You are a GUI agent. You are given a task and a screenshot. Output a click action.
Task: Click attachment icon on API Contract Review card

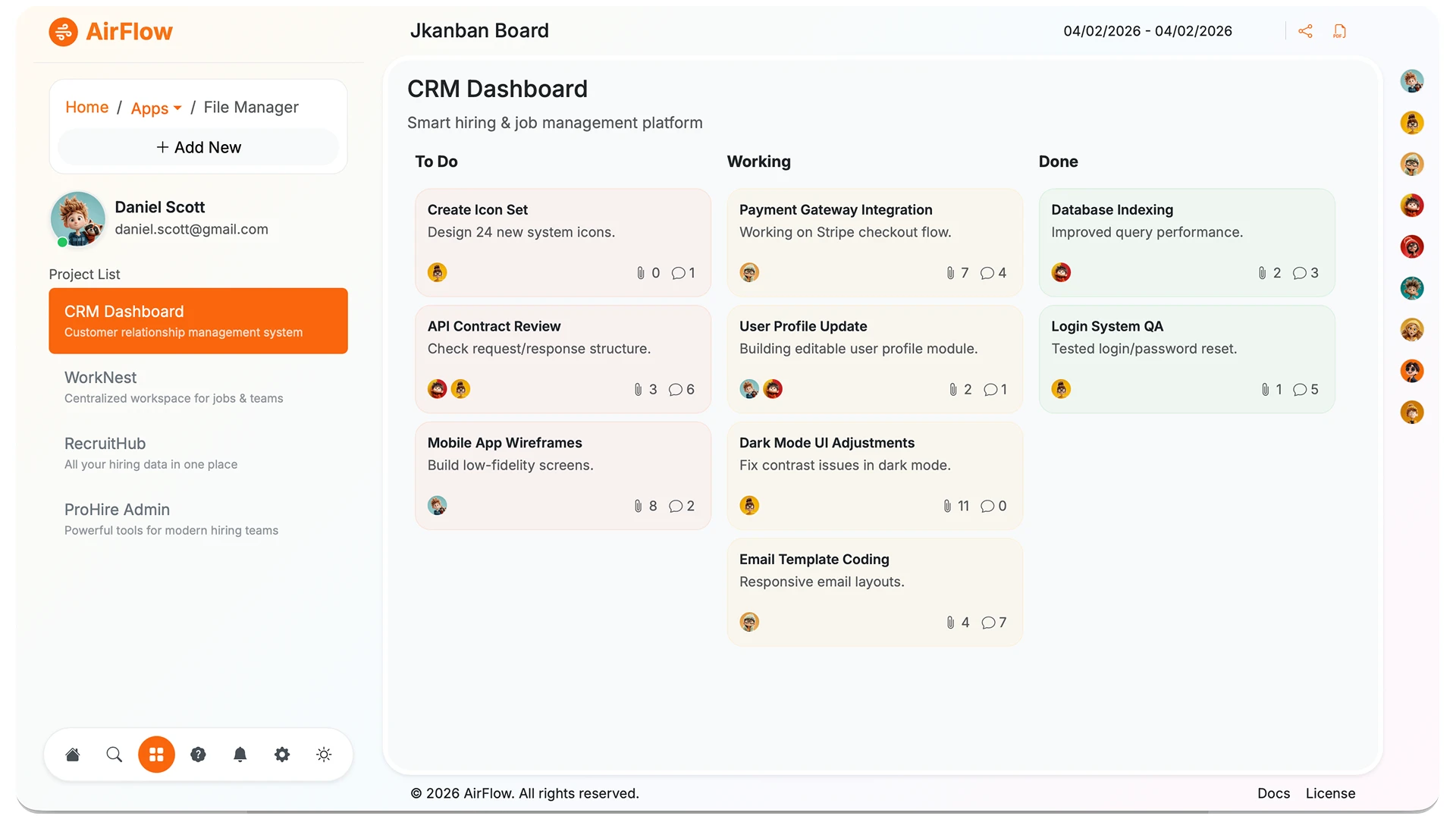point(638,390)
